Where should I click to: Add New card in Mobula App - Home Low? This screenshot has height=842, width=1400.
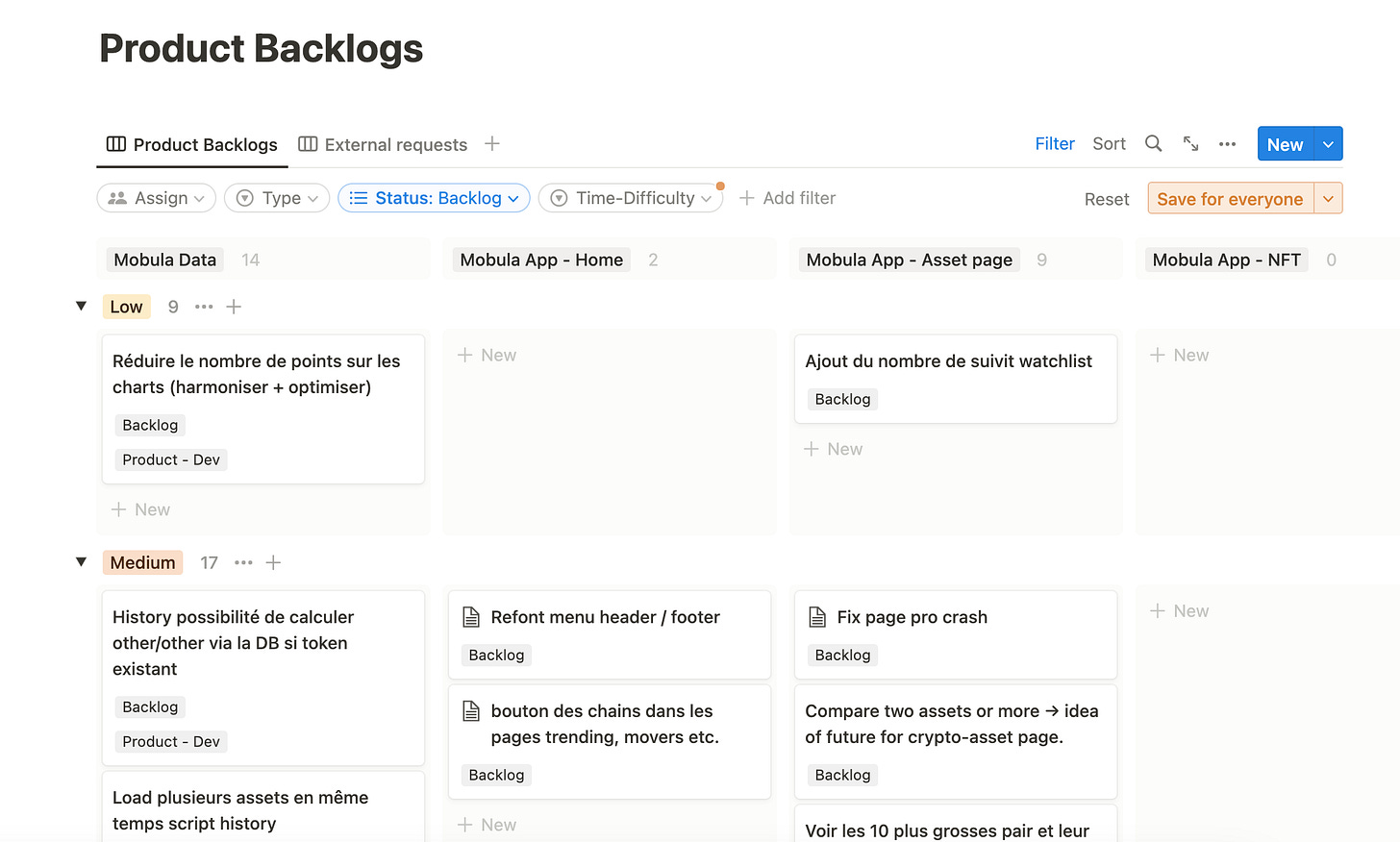click(487, 355)
